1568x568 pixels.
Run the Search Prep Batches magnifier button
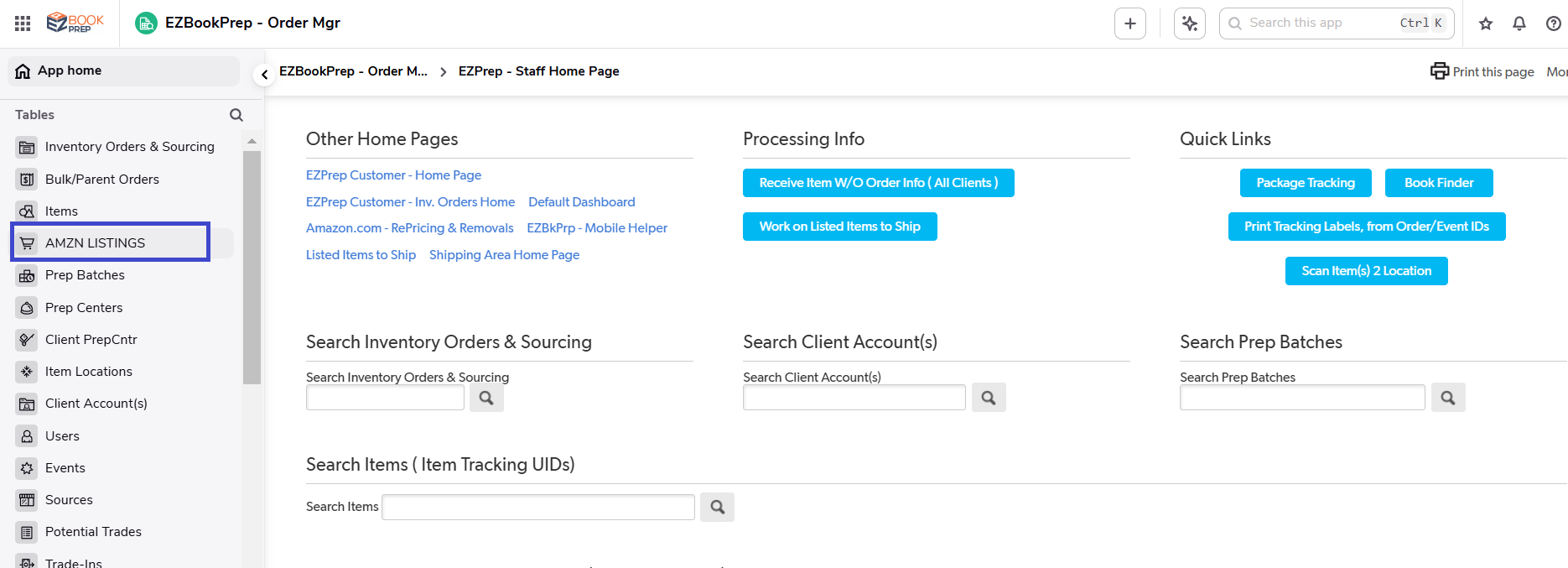pos(1448,398)
